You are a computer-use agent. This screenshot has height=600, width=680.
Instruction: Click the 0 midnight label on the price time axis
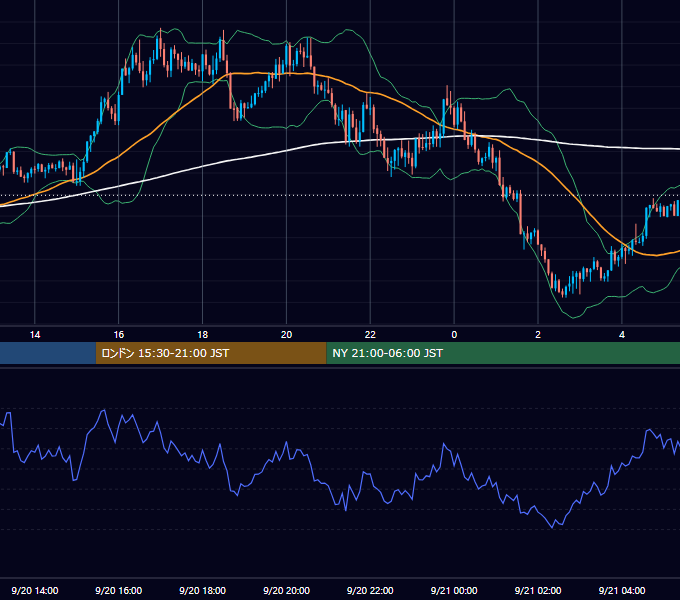(x=454, y=335)
